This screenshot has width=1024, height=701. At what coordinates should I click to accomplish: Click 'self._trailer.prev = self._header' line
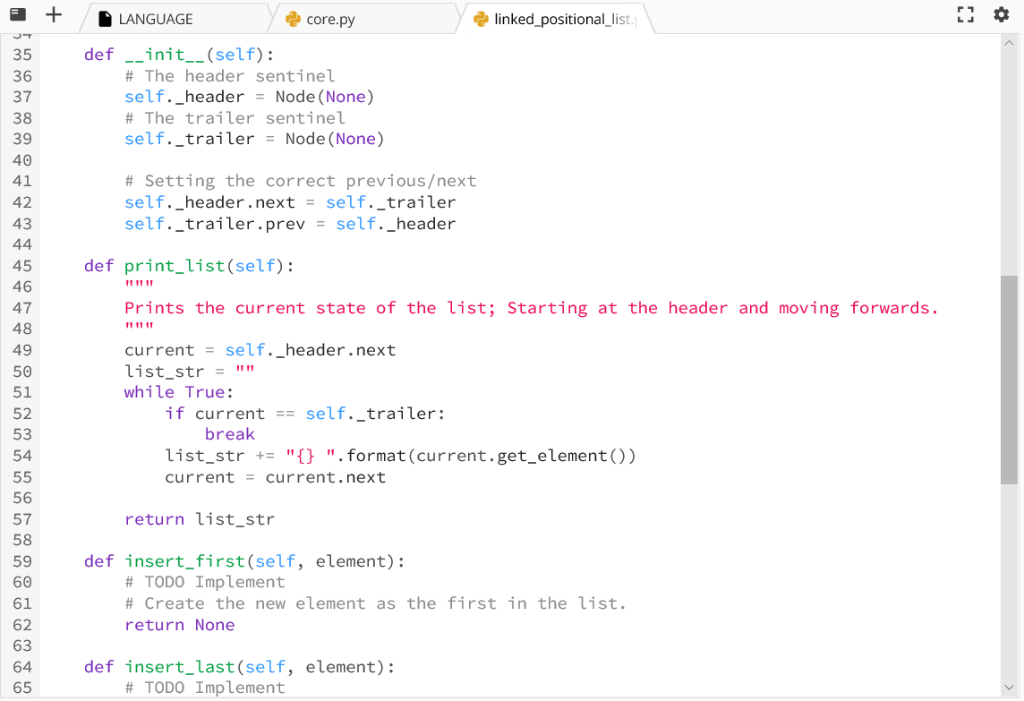pos(290,223)
